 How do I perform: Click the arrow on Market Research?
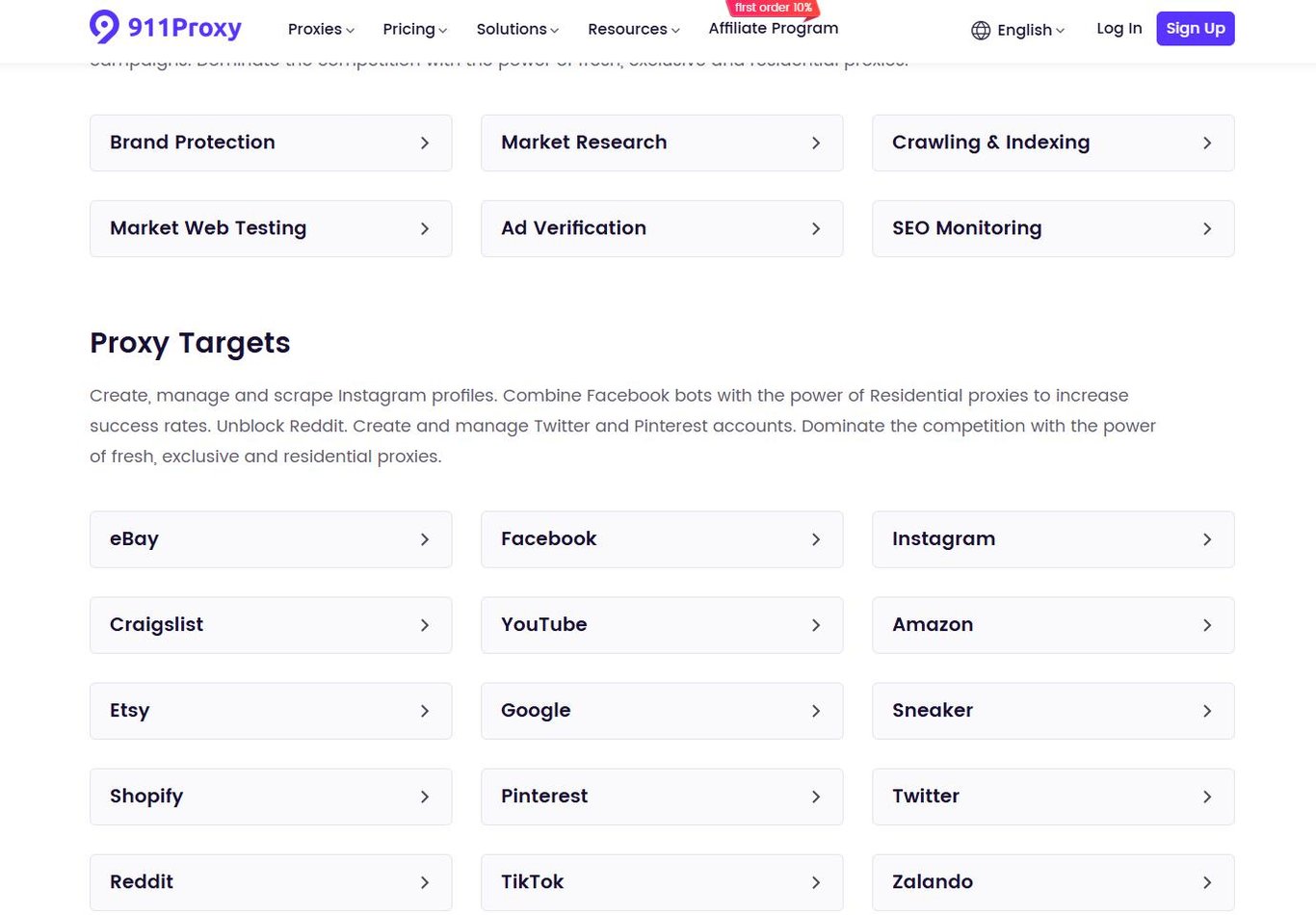pos(816,143)
